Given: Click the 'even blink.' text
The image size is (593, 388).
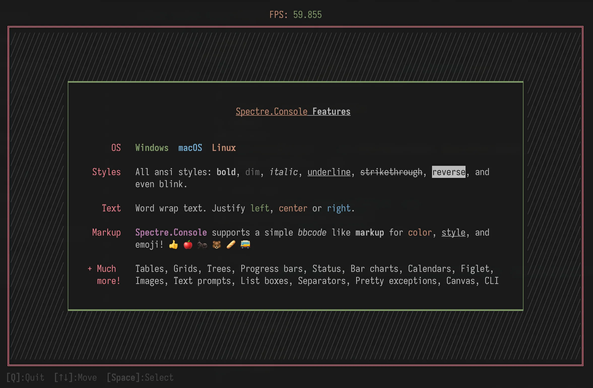Looking at the screenshot, I should tap(161, 184).
